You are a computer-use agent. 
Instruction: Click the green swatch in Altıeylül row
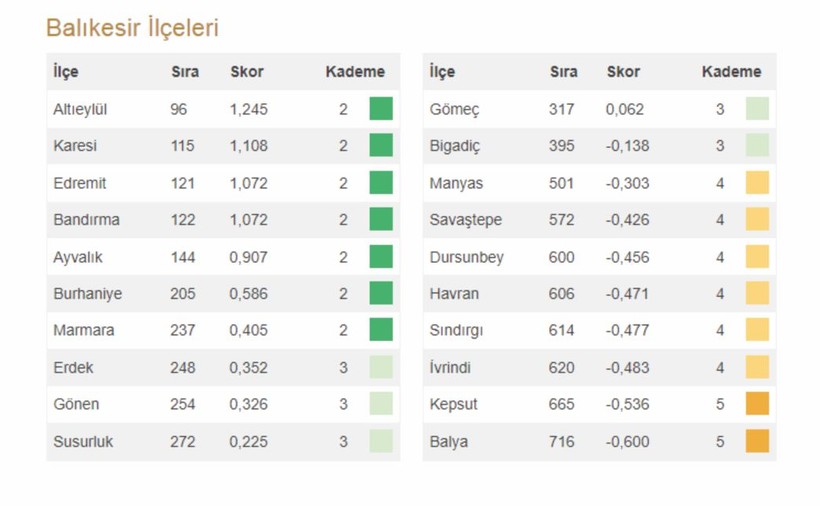pos(381,109)
